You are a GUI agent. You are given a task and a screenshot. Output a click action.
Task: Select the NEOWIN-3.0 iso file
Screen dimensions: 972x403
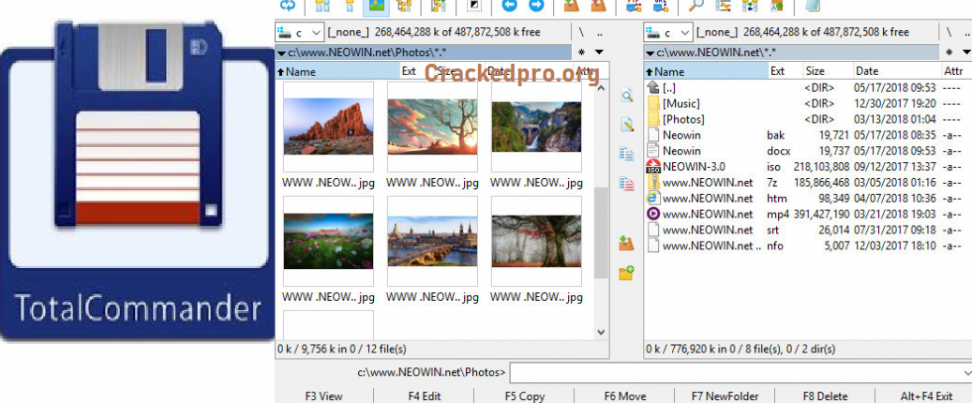(808, 167)
